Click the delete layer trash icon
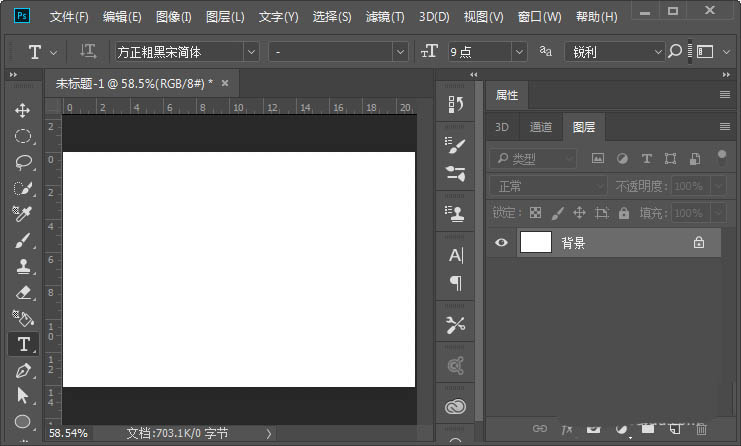The image size is (741, 446). point(701,429)
